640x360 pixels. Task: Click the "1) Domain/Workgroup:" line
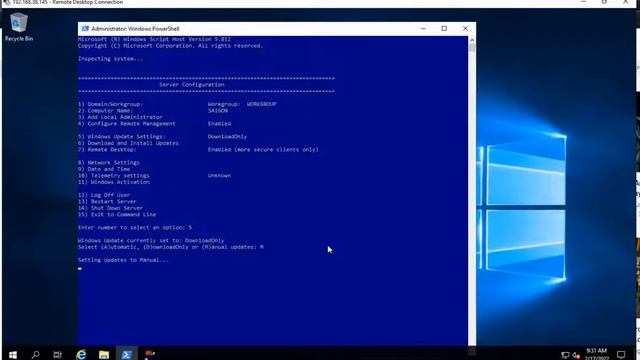[x=110, y=104]
